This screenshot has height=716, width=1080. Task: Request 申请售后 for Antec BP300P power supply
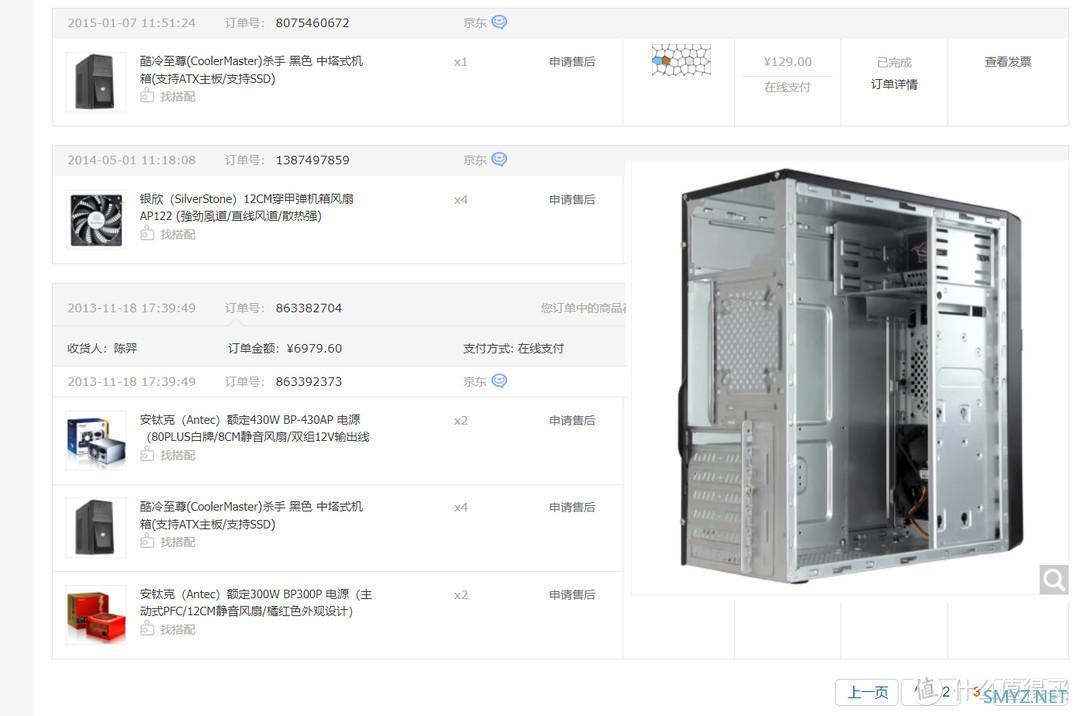pyautogui.click(x=572, y=594)
